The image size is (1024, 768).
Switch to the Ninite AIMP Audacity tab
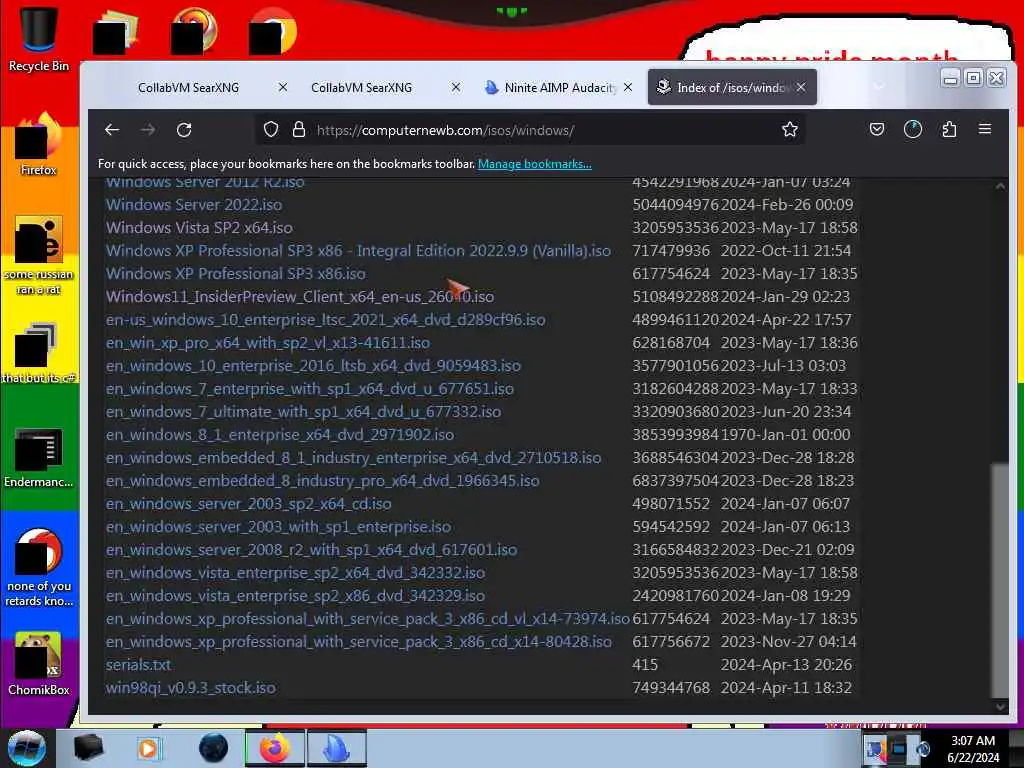[x=558, y=88]
